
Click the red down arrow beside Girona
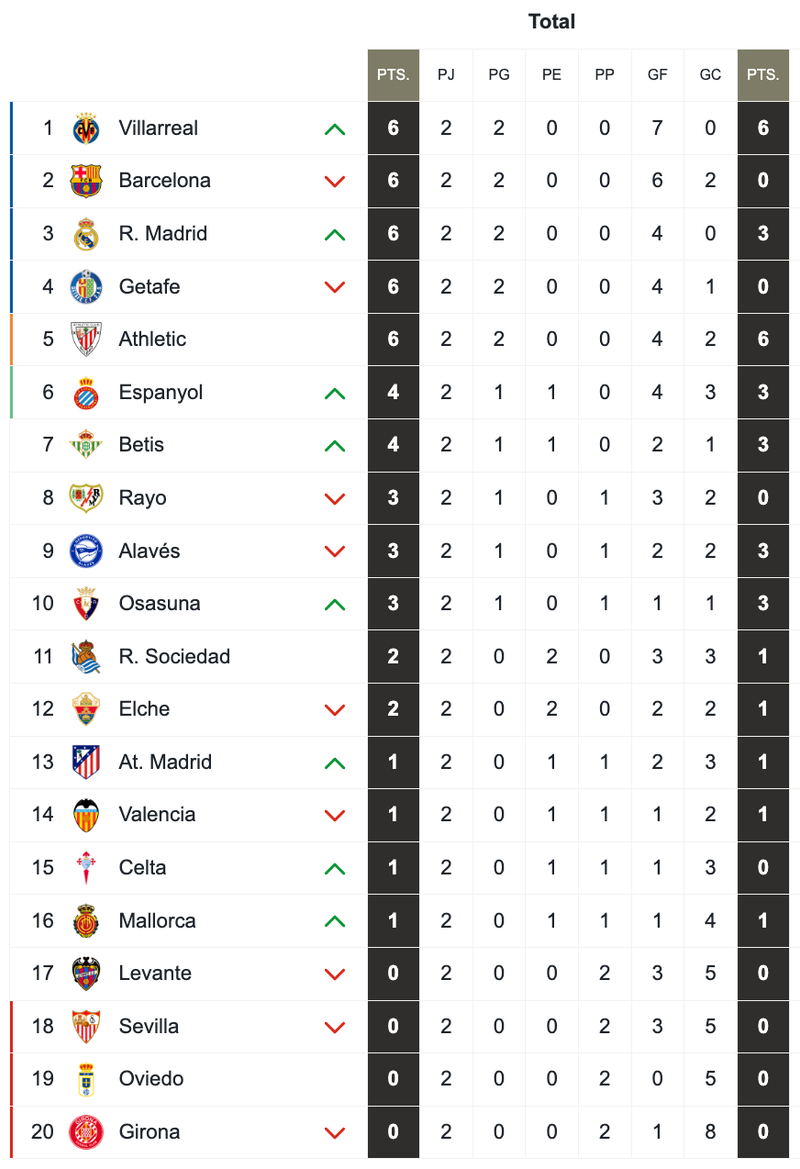point(335,1133)
